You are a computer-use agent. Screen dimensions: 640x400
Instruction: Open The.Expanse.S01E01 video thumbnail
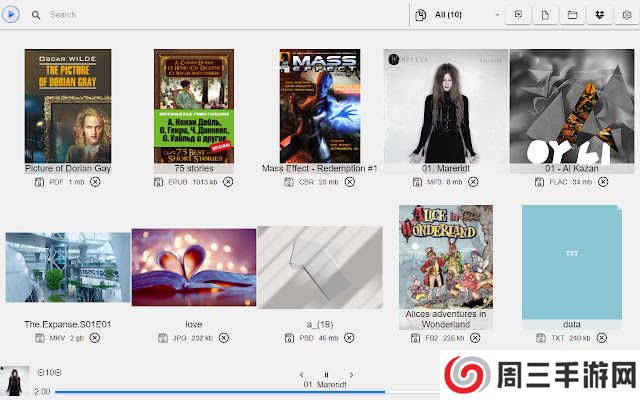click(68, 268)
